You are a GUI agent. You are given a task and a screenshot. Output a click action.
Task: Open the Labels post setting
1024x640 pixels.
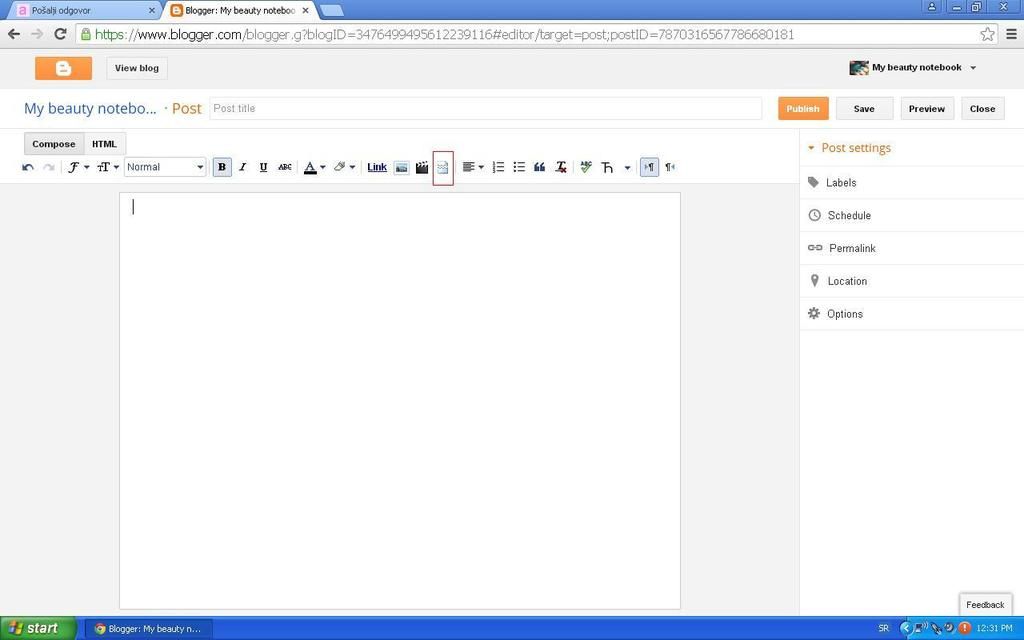(840, 183)
